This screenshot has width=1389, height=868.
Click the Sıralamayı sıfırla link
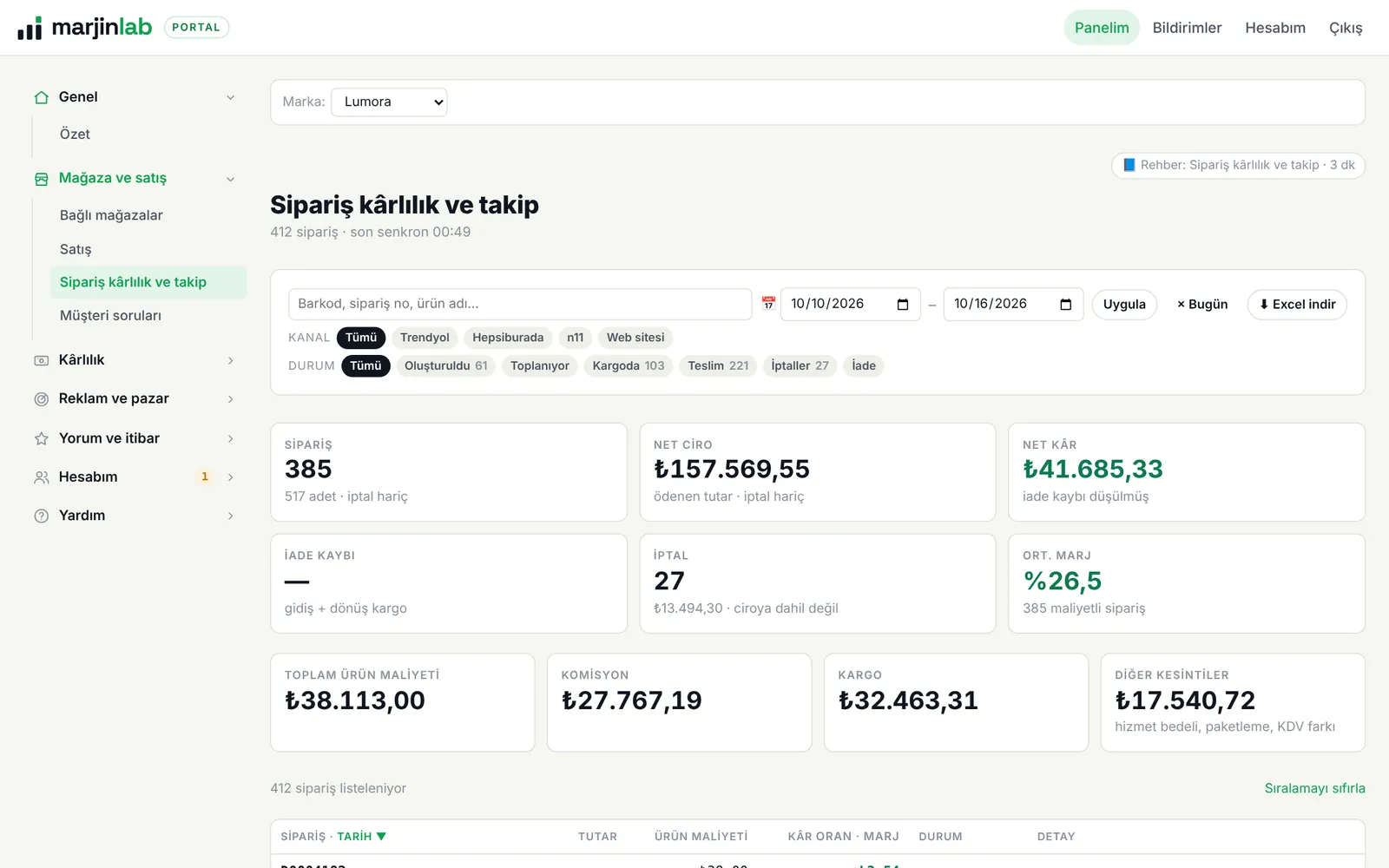pyautogui.click(x=1314, y=788)
